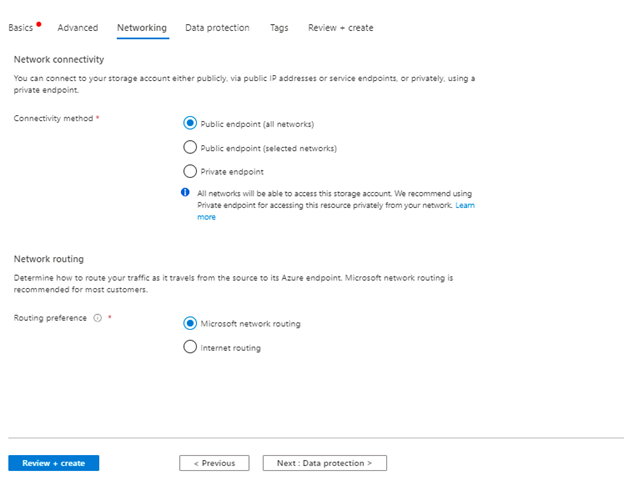The width and height of the screenshot is (624, 491).
Task: Choose Public endpoint (selected networks) radio
Action: point(190,147)
